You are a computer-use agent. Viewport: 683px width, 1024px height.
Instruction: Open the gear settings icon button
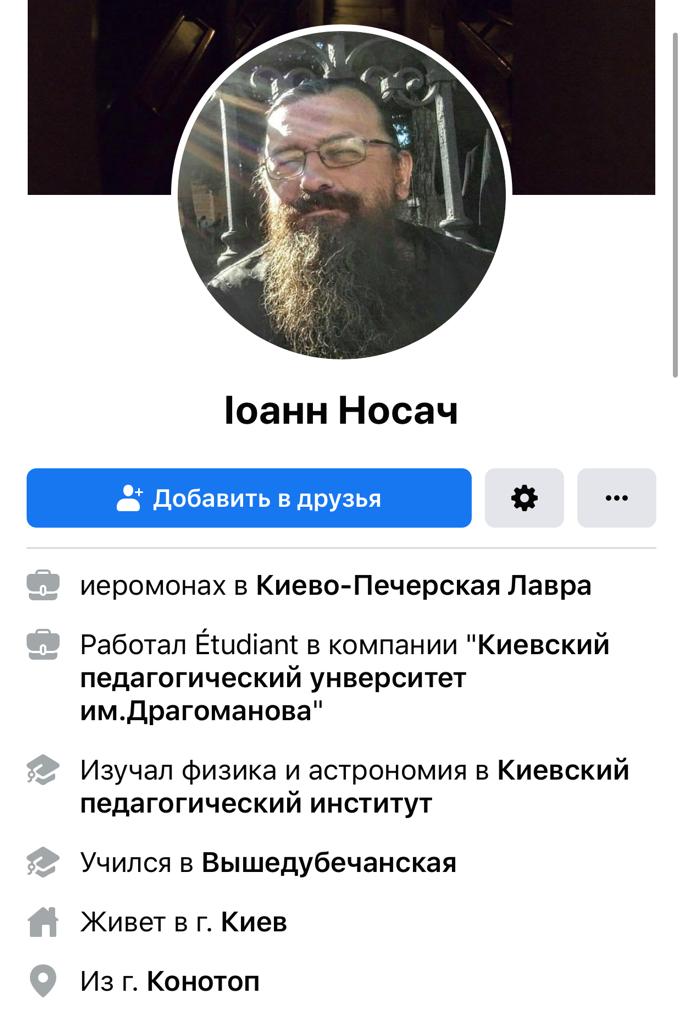(524, 498)
